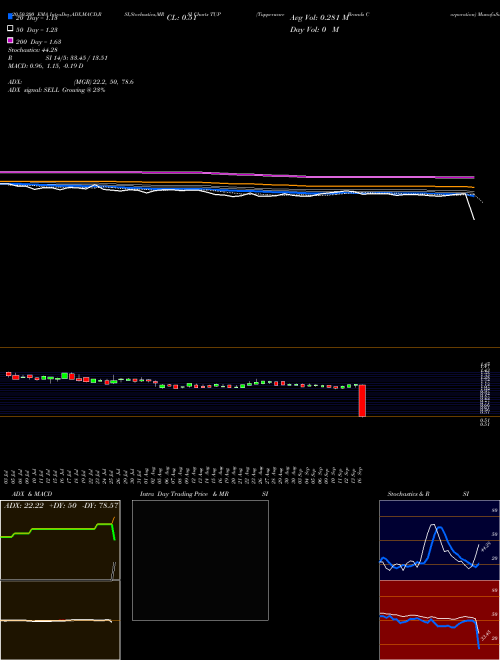The image size is (500, 660).
Task: Click the empty intraday trading price chart box
Action: click(200, 560)
